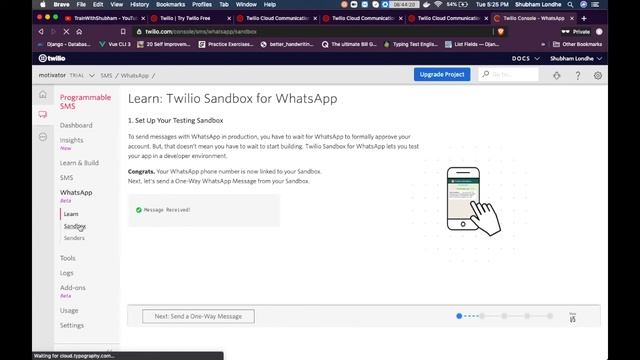Click the green Message Received check icon
This screenshot has height=360, width=640.
click(x=139, y=210)
